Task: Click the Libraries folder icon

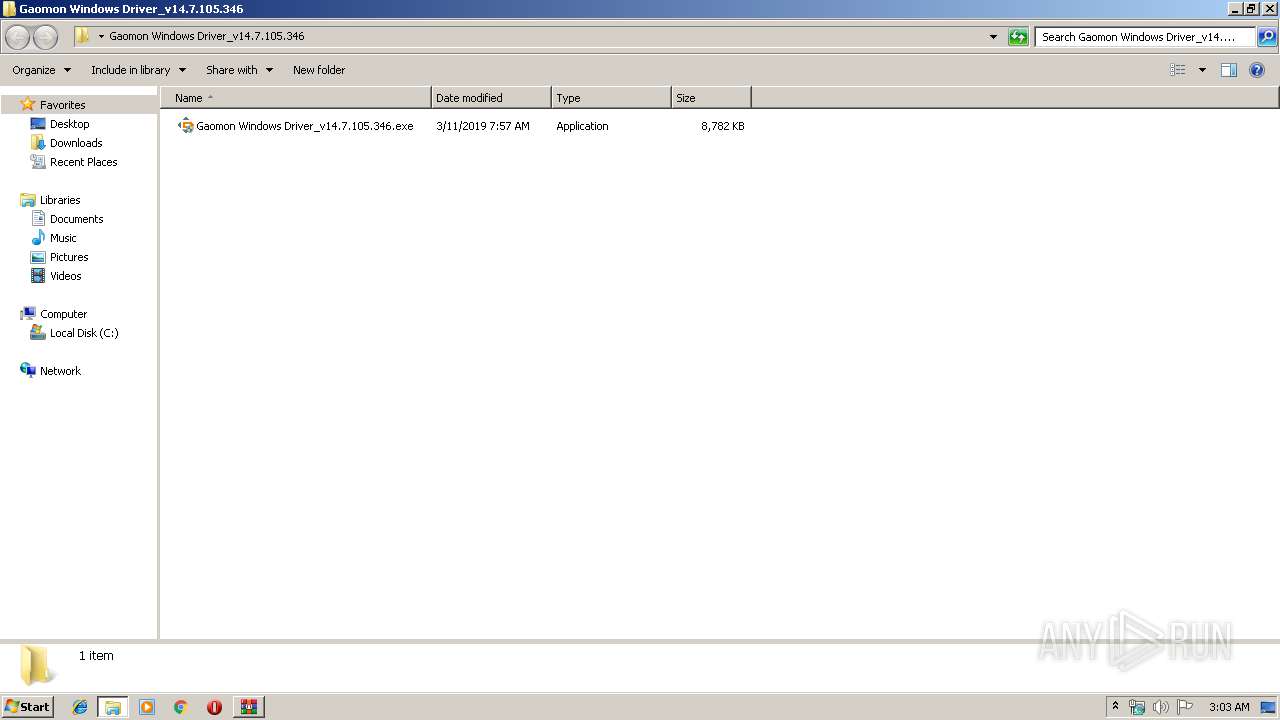Action: click(27, 200)
